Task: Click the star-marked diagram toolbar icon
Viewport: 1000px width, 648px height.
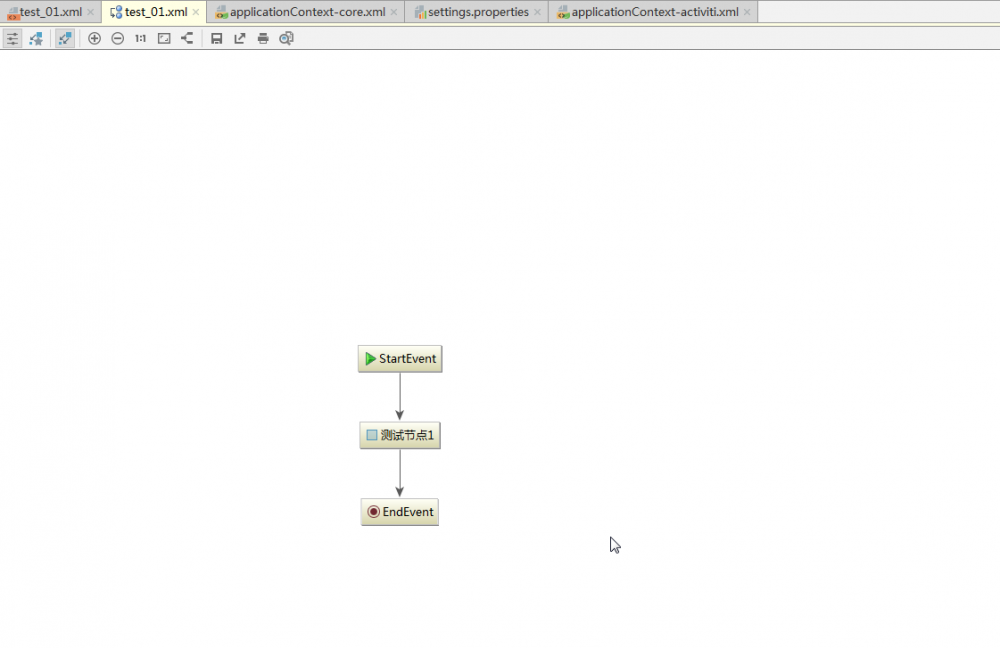Action: click(36, 39)
